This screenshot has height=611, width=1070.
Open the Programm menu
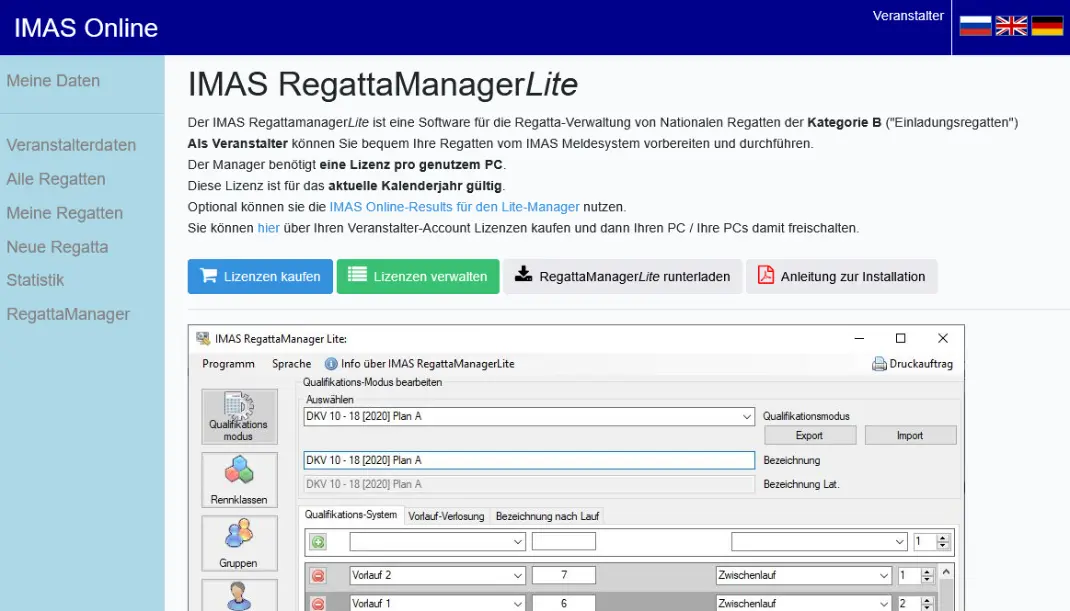point(228,364)
